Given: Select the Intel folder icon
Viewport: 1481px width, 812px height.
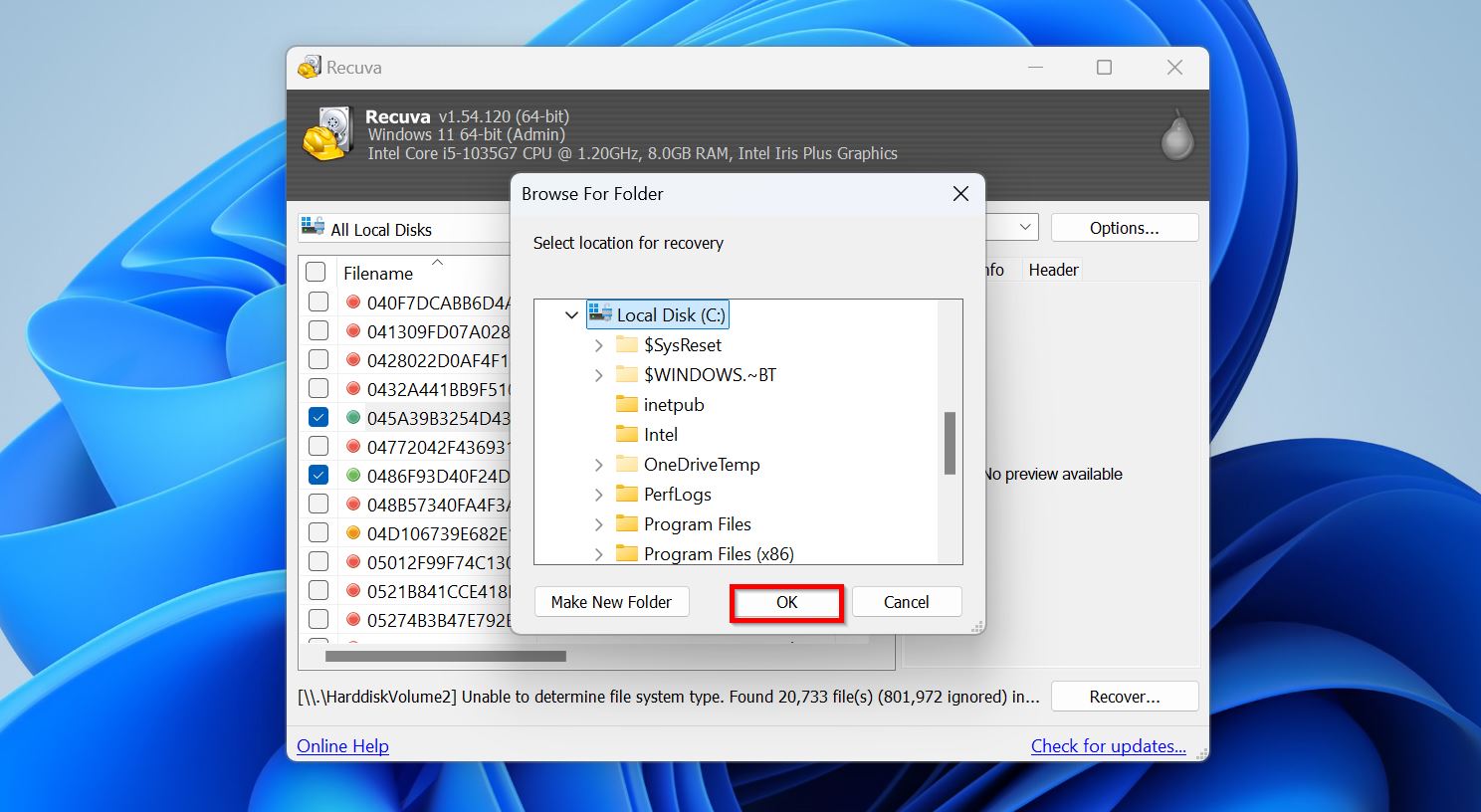Looking at the screenshot, I should (626, 435).
